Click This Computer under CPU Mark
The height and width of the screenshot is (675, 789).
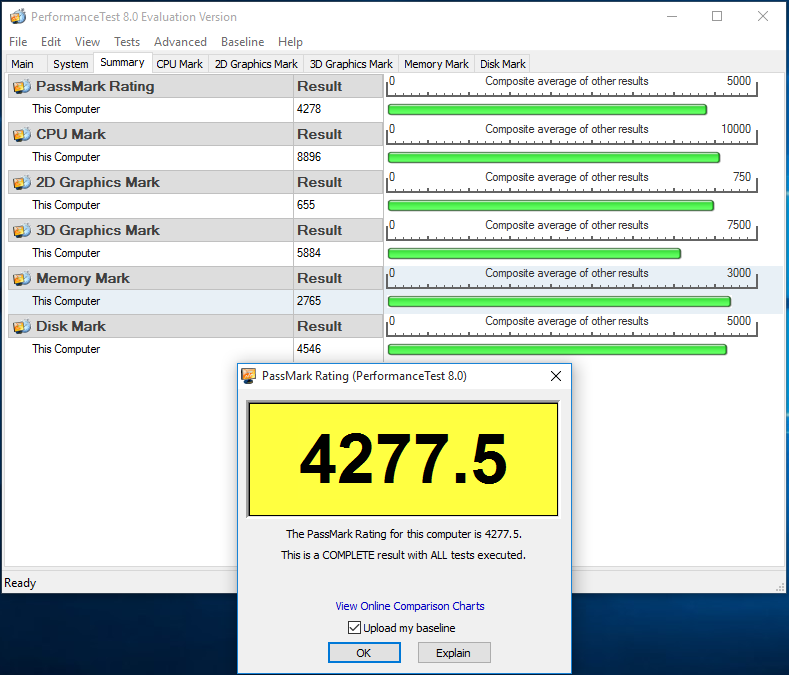tap(66, 157)
